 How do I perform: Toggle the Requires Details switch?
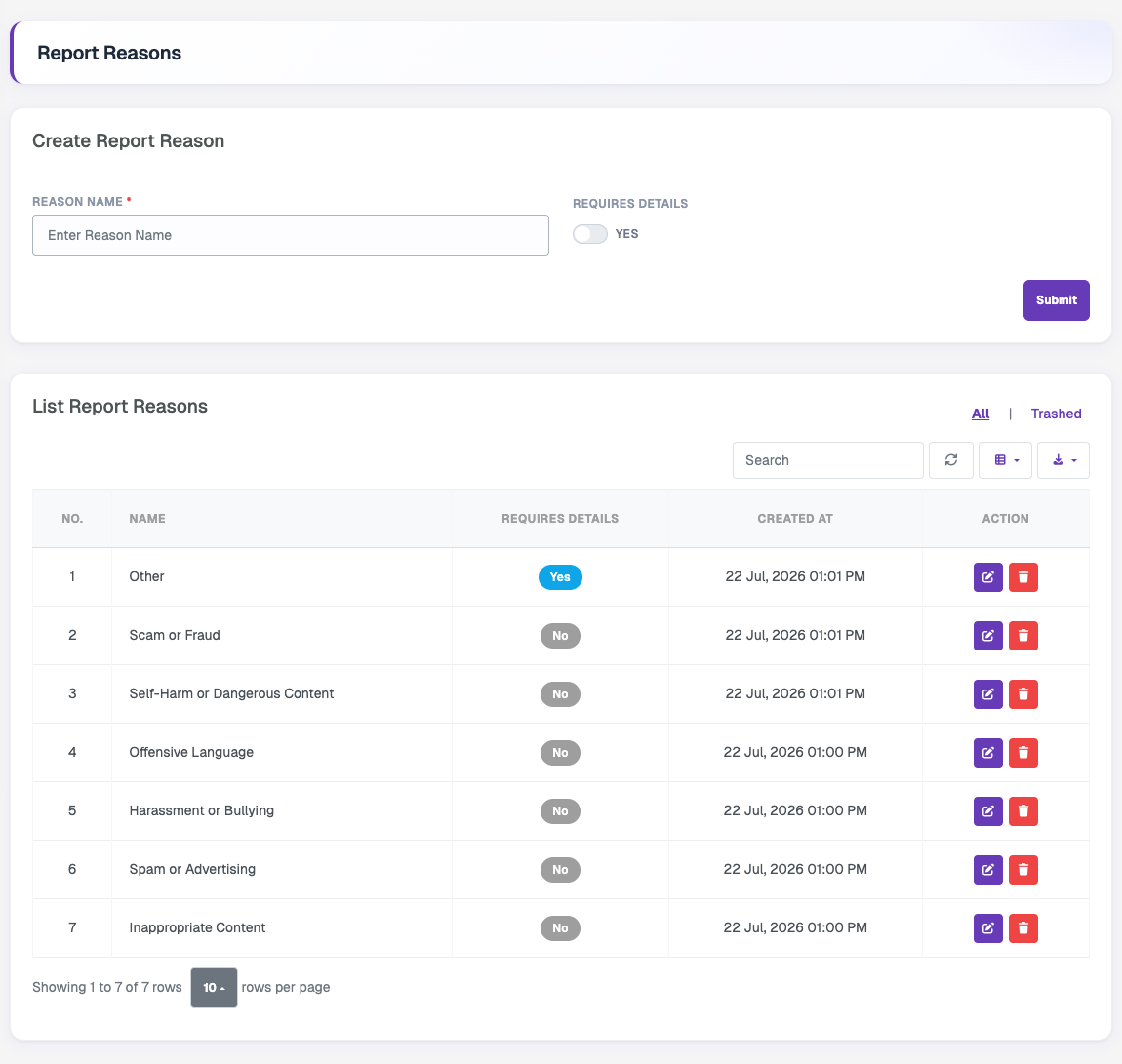(589, 234)
